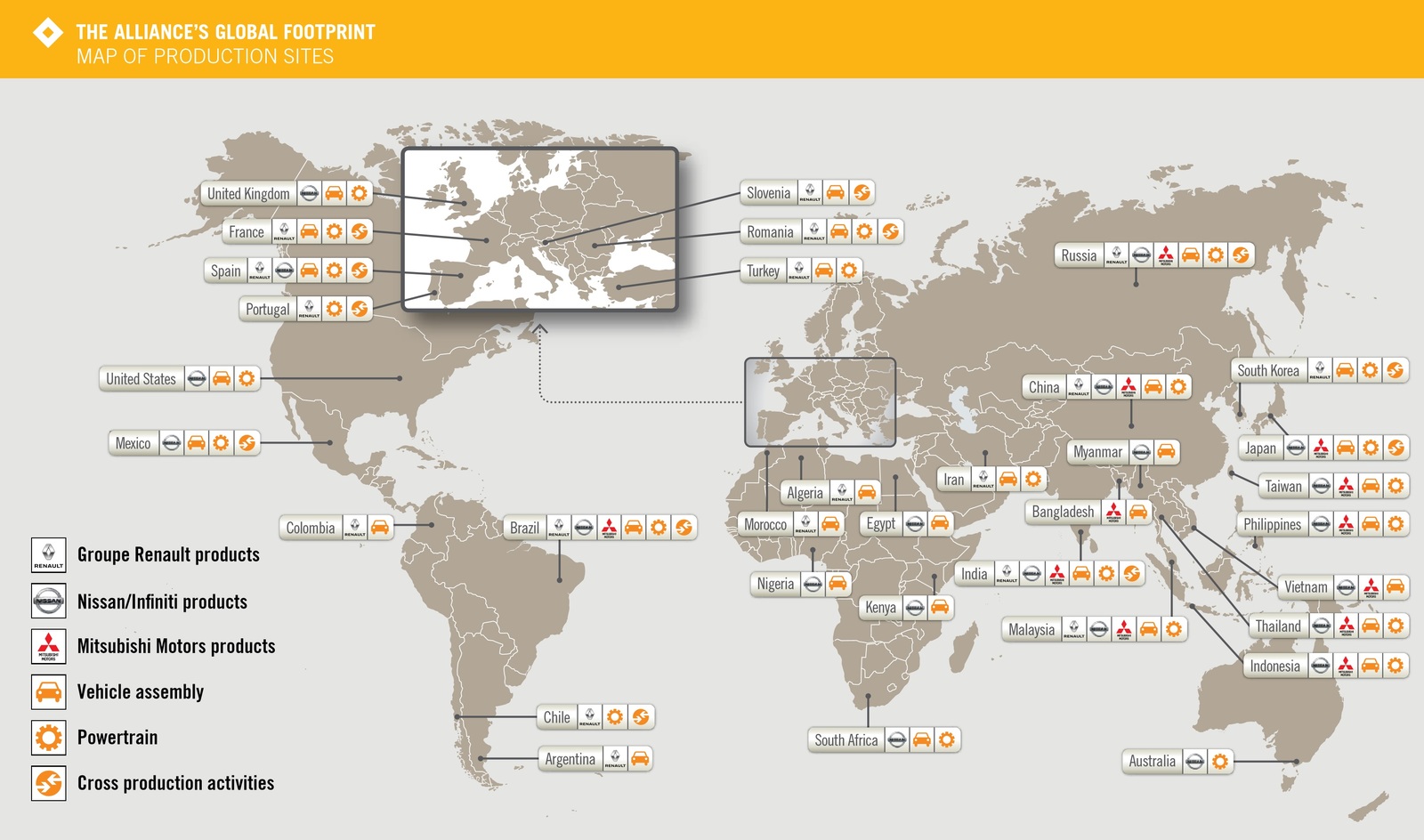This screenshot has height=840, width=1424.
Task: Click the cross production icon for South Korea
Action: (x=1395, y=370)
